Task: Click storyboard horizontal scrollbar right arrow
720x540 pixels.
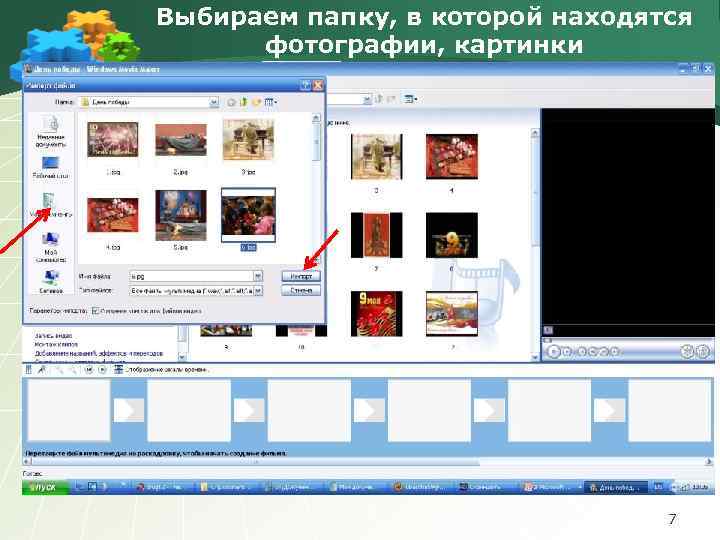Action: coord(709,461)
